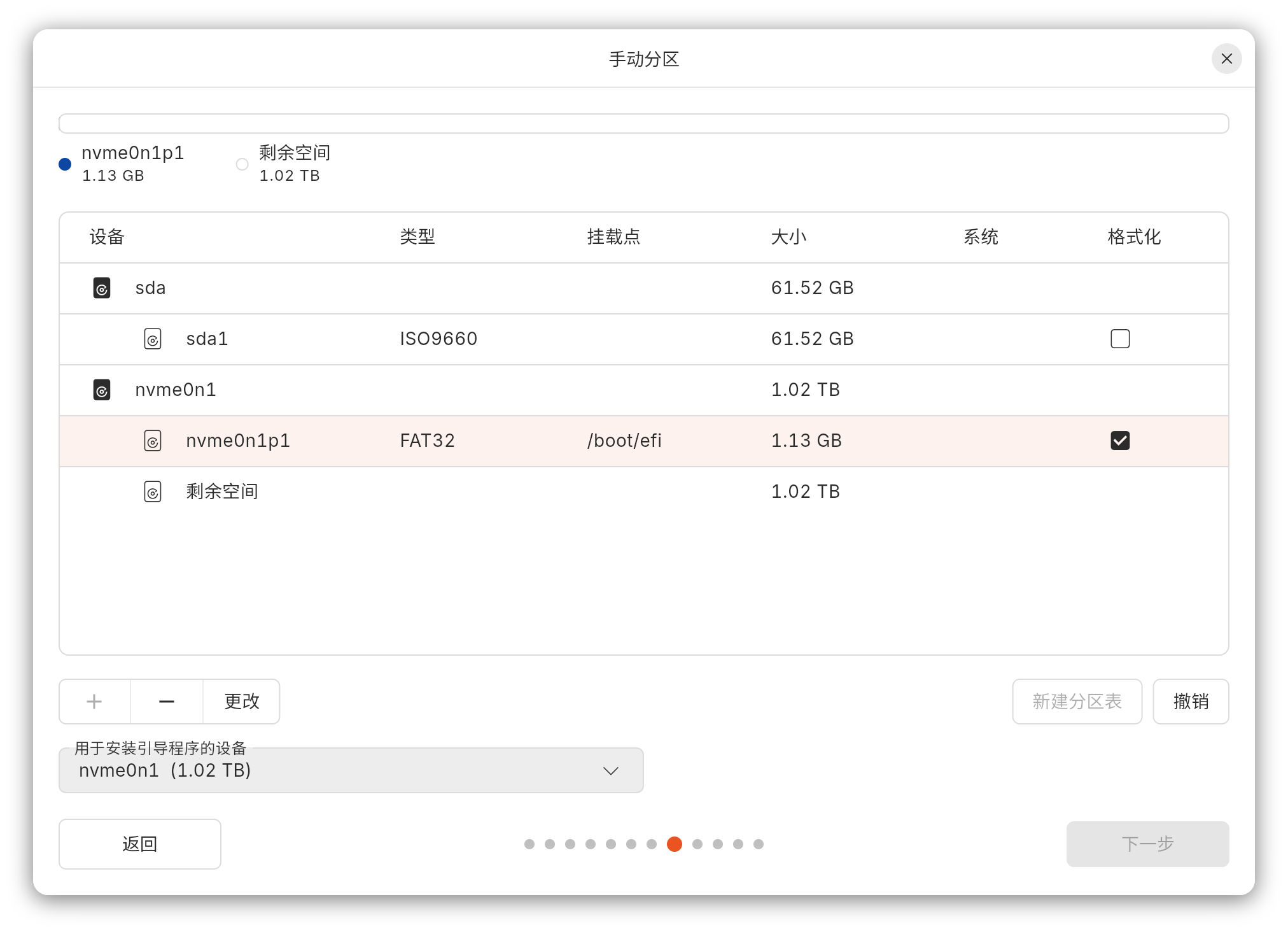Screen dimensions: 1288x932
Task: Click the 系统 column header
Action: tap(981, 237)
